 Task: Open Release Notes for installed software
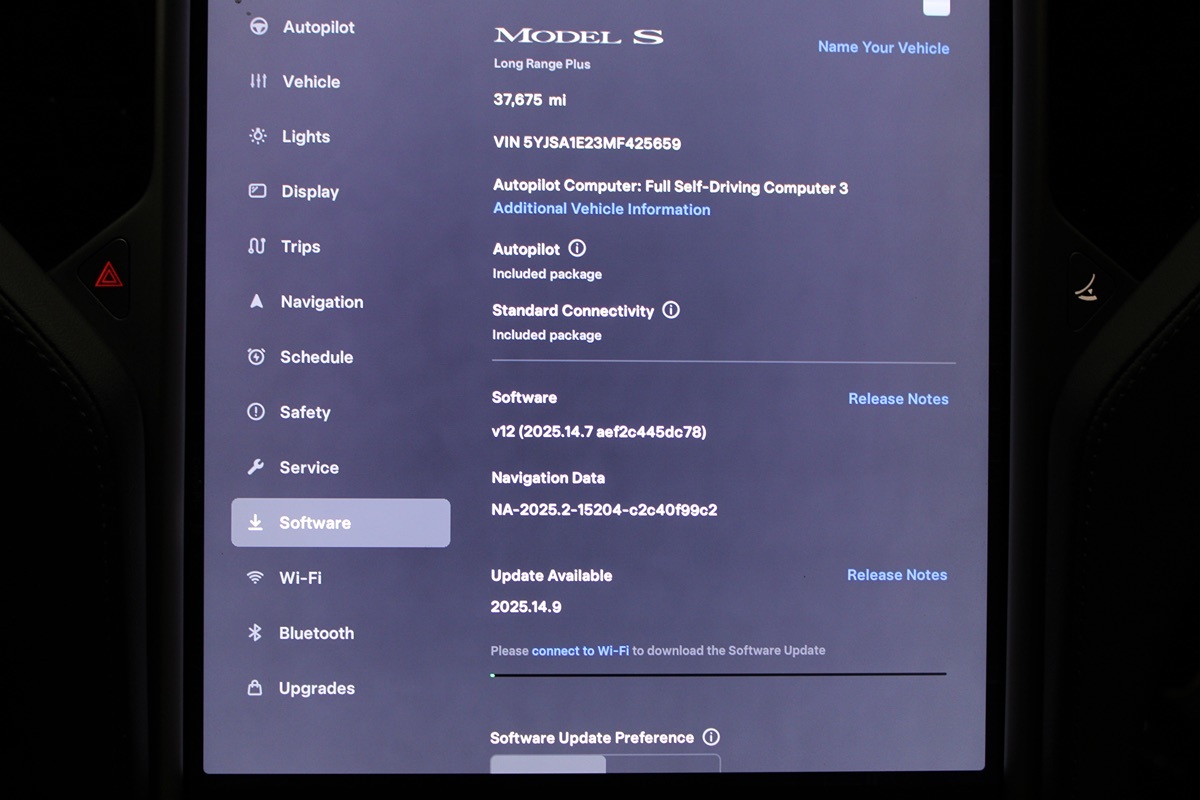tap(898, 398)
